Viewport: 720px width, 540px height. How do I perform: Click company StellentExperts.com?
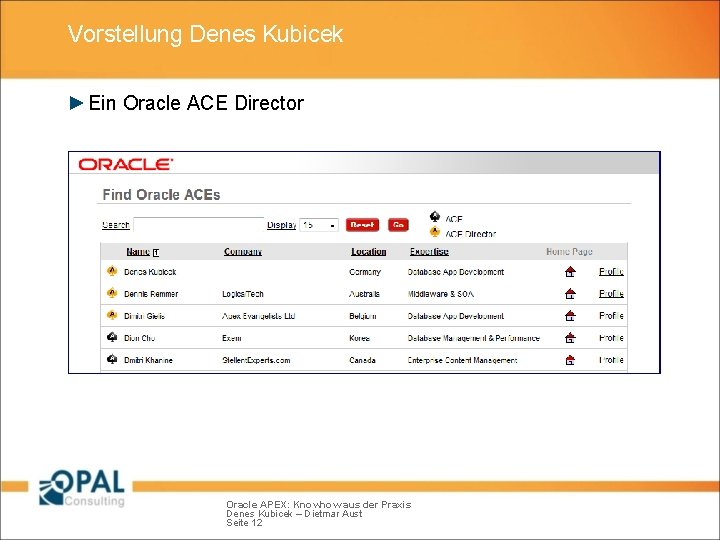coord(256,360)
